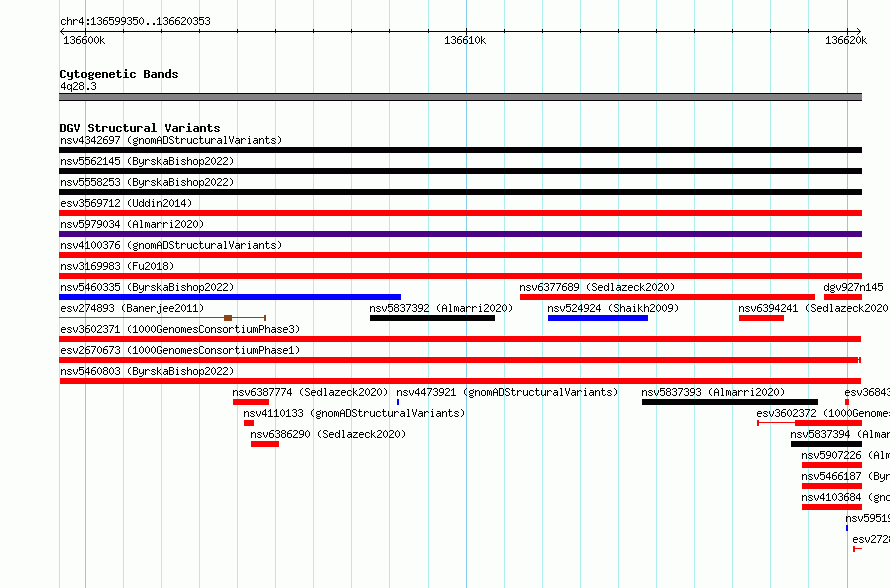Click the 136600k ruler label
The width and height of the screenshot is (890, 588).
pos(84,40)
